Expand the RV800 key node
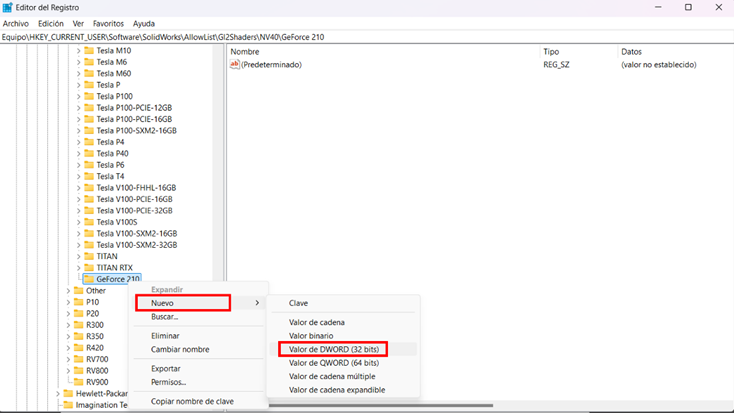 tap(68, 371)
